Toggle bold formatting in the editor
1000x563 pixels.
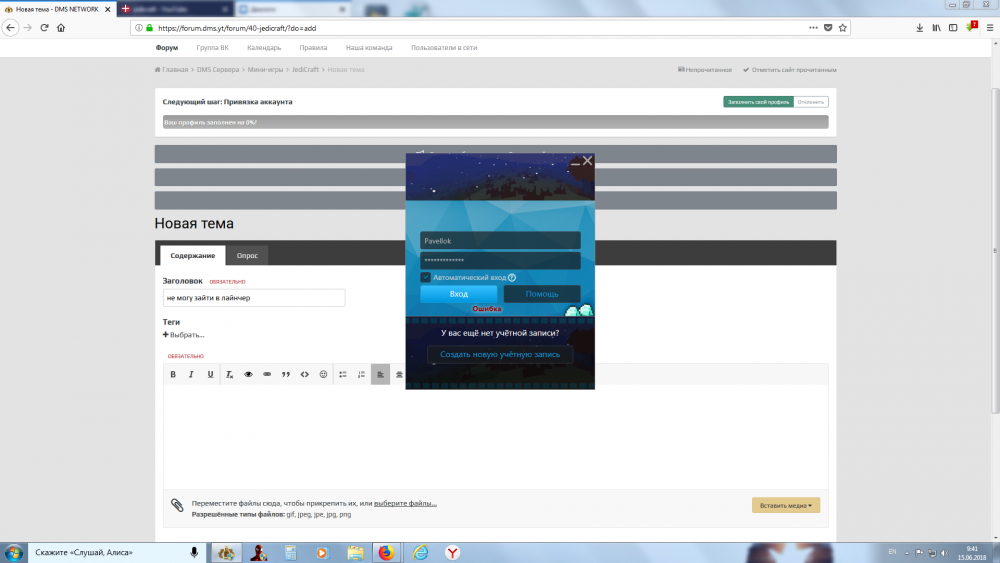click(173, 374)
